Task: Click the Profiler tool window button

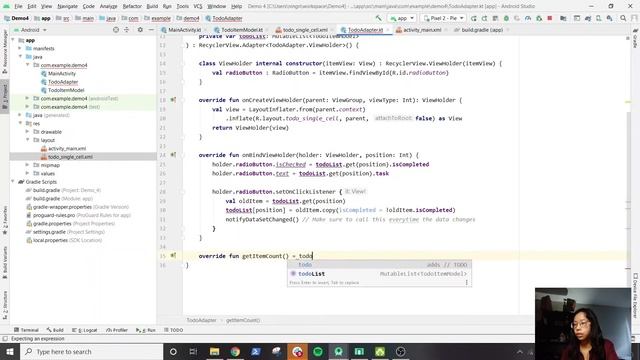Action: tap(117, 330)
